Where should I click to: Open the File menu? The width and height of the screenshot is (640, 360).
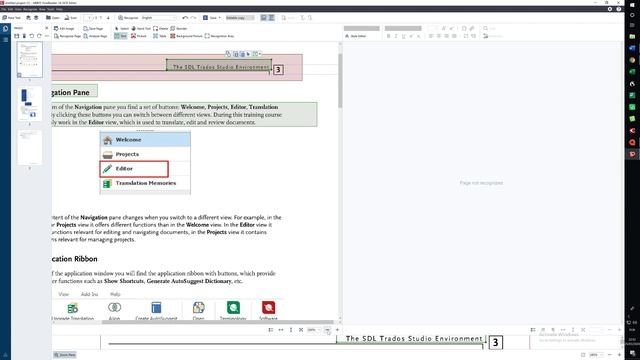tap(4, 9)
